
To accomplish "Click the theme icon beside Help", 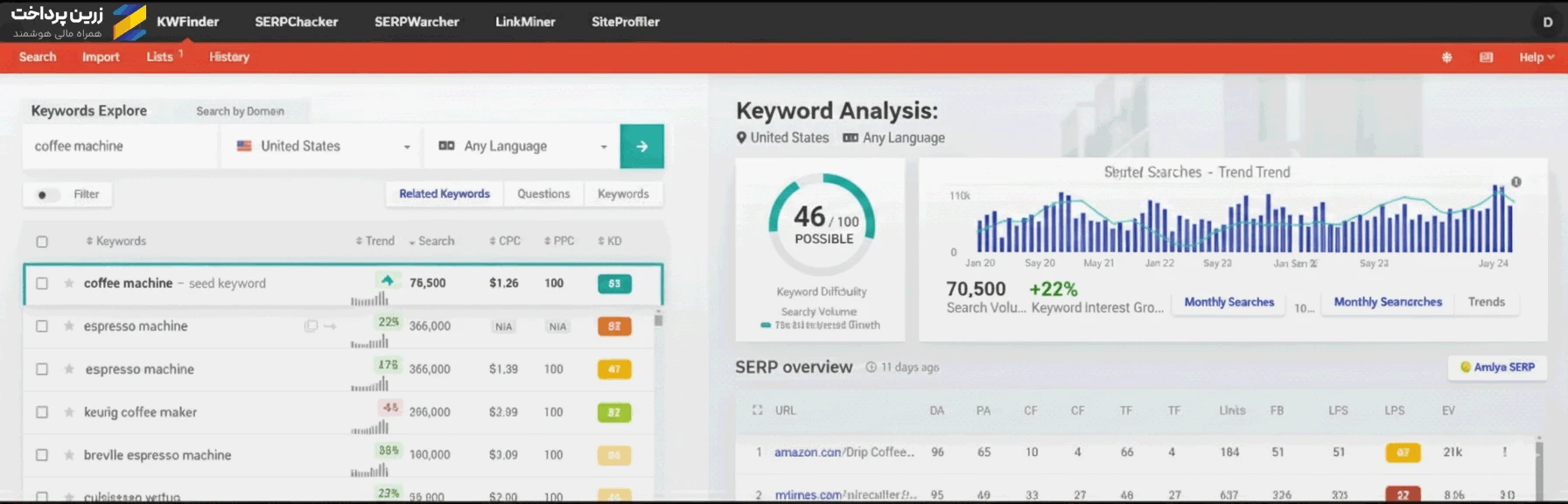I will (x=1446, y=57).
